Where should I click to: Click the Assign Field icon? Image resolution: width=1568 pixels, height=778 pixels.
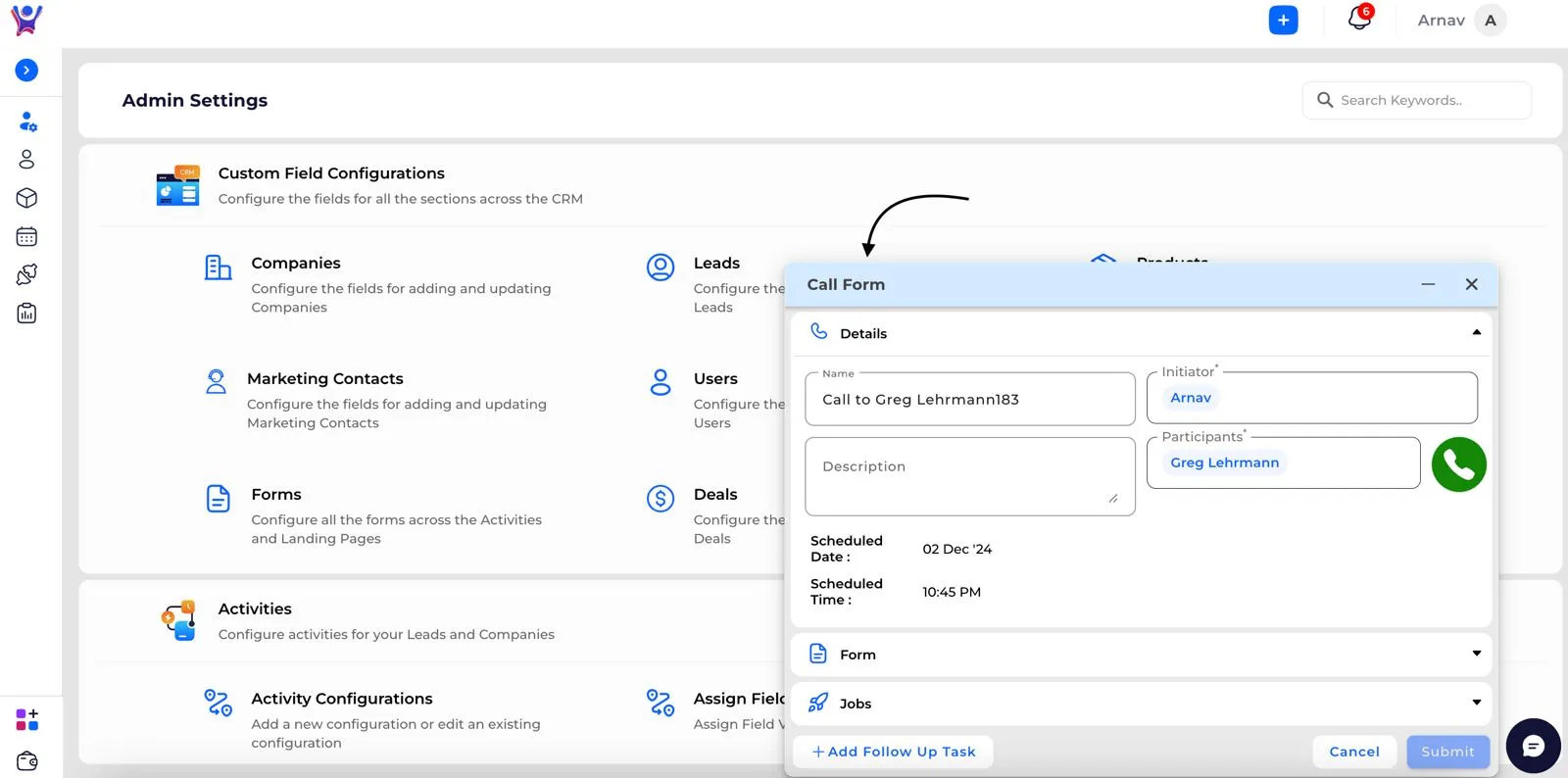coord(661,702)
